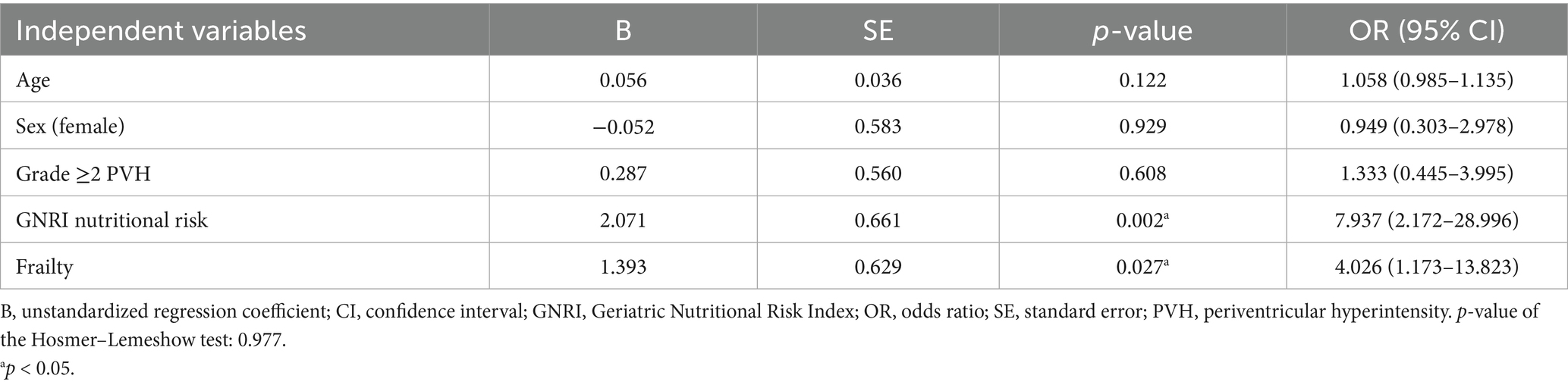Click the 'p-value' column header
The height and width of the screenshot is (385, 1568).
tap(1142, 31)
